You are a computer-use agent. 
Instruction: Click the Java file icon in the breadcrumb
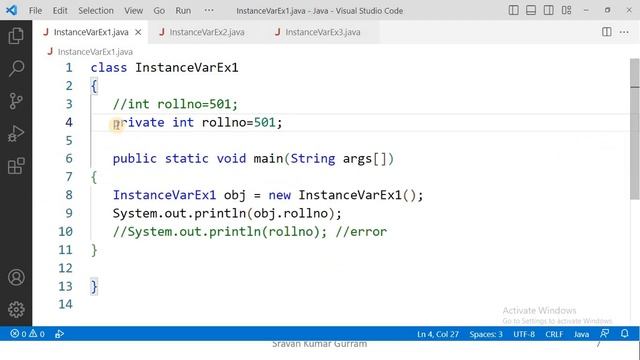(50, 51)
